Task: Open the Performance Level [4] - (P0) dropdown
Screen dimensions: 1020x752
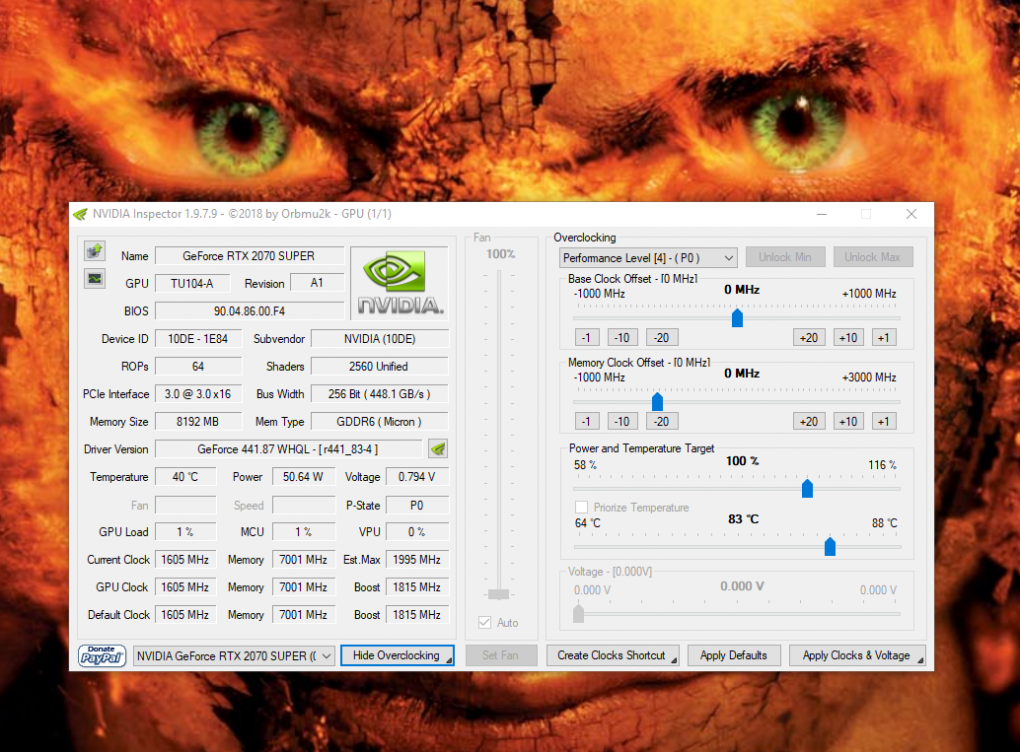Action: click(648, 258)
